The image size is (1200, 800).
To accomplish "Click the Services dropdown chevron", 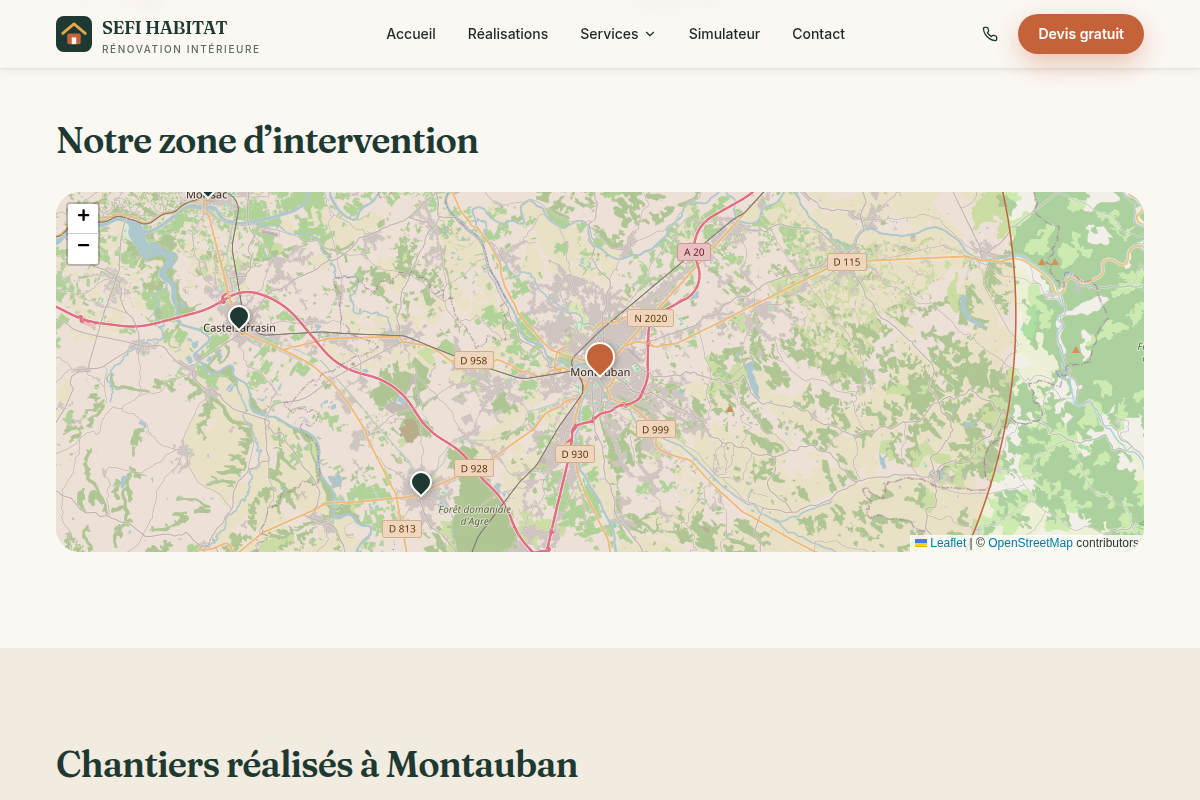I will point(650,34).
